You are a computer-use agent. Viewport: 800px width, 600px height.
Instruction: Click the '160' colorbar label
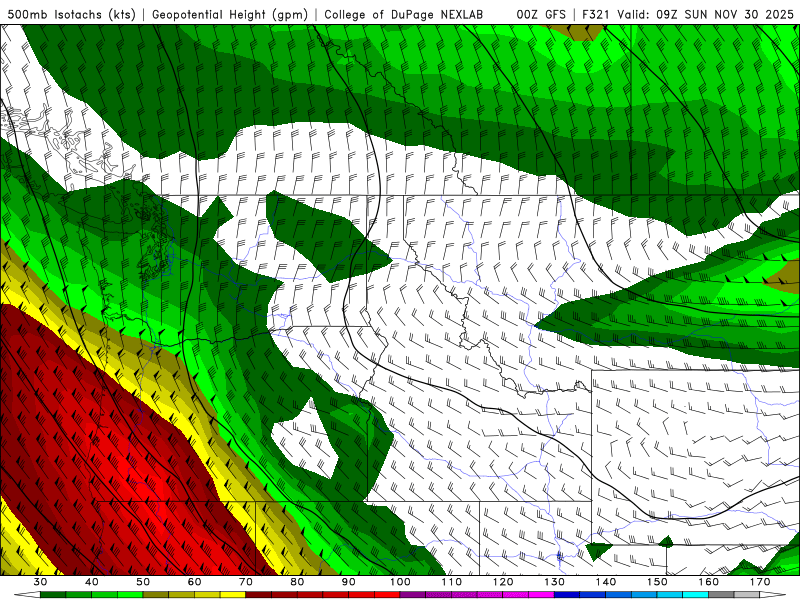[709, 582]
